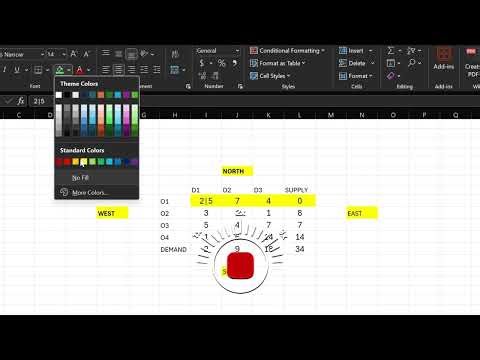This screenshot has height=360, width=480.
Task: Open More Colors dialog
Action: click(x=97, y=192)
